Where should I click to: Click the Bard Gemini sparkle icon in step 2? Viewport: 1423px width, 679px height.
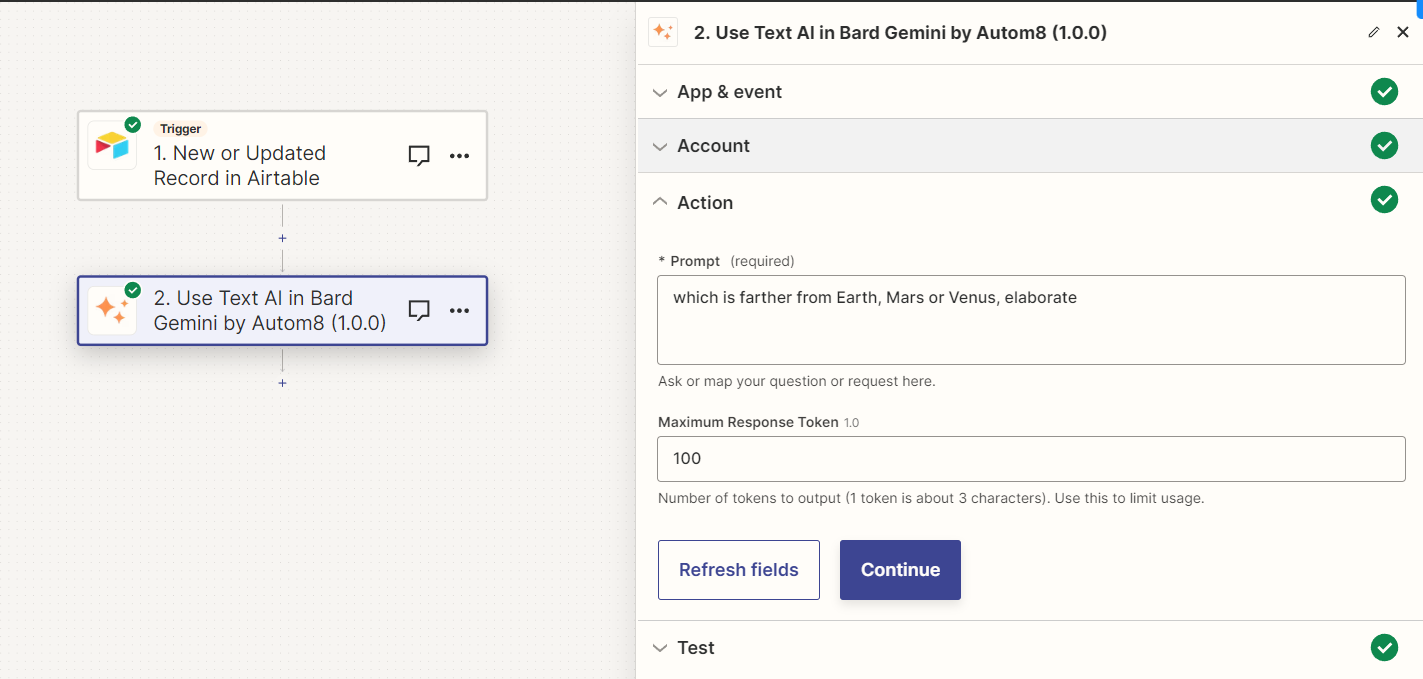click(x=112, y=311)
